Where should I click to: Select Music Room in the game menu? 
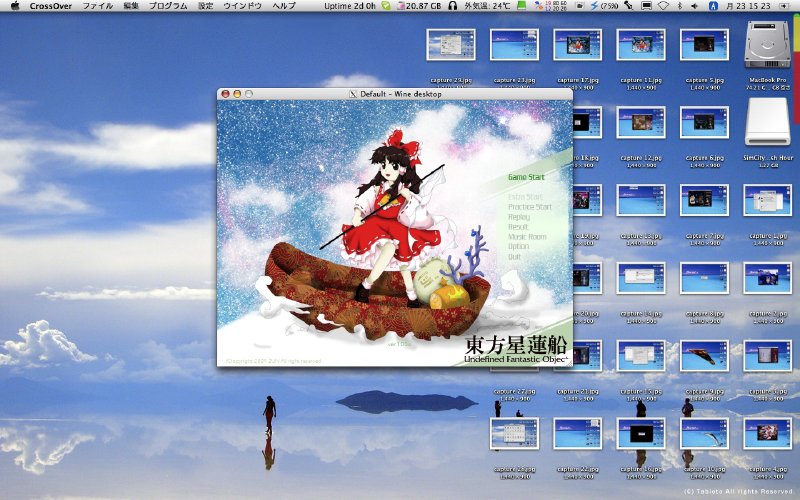pos(527,237)
